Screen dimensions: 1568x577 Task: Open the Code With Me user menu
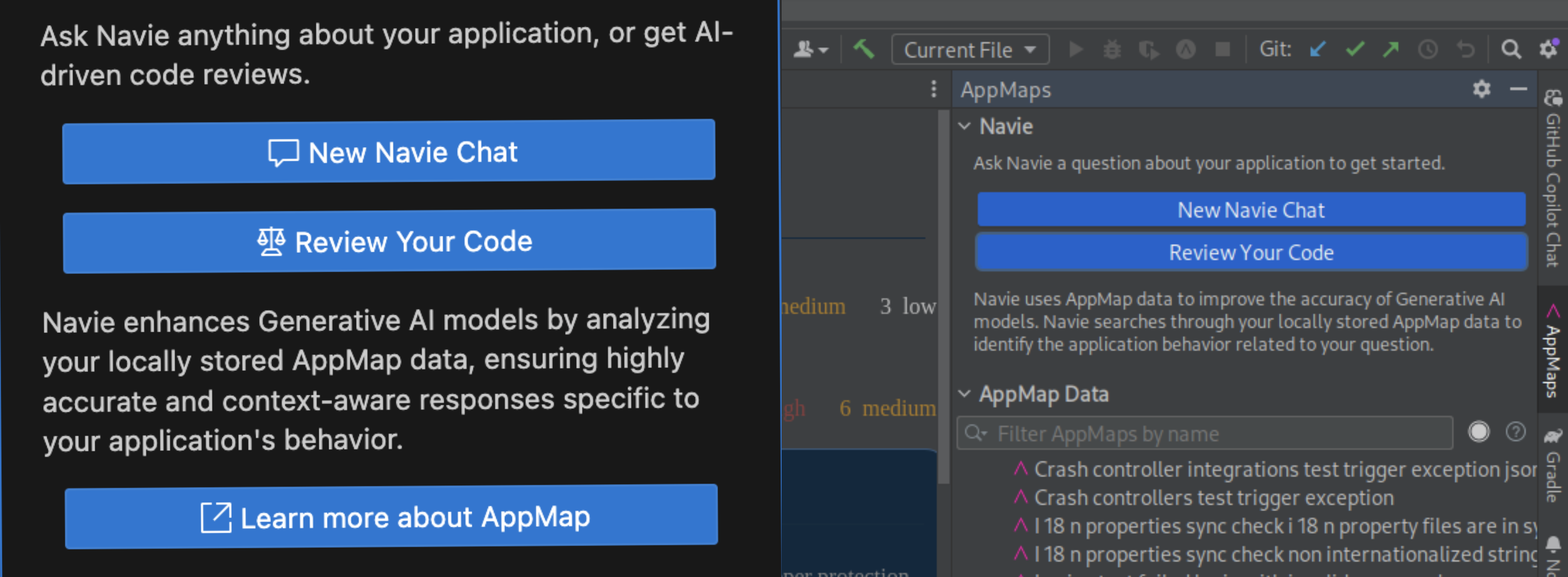(811, 49)
